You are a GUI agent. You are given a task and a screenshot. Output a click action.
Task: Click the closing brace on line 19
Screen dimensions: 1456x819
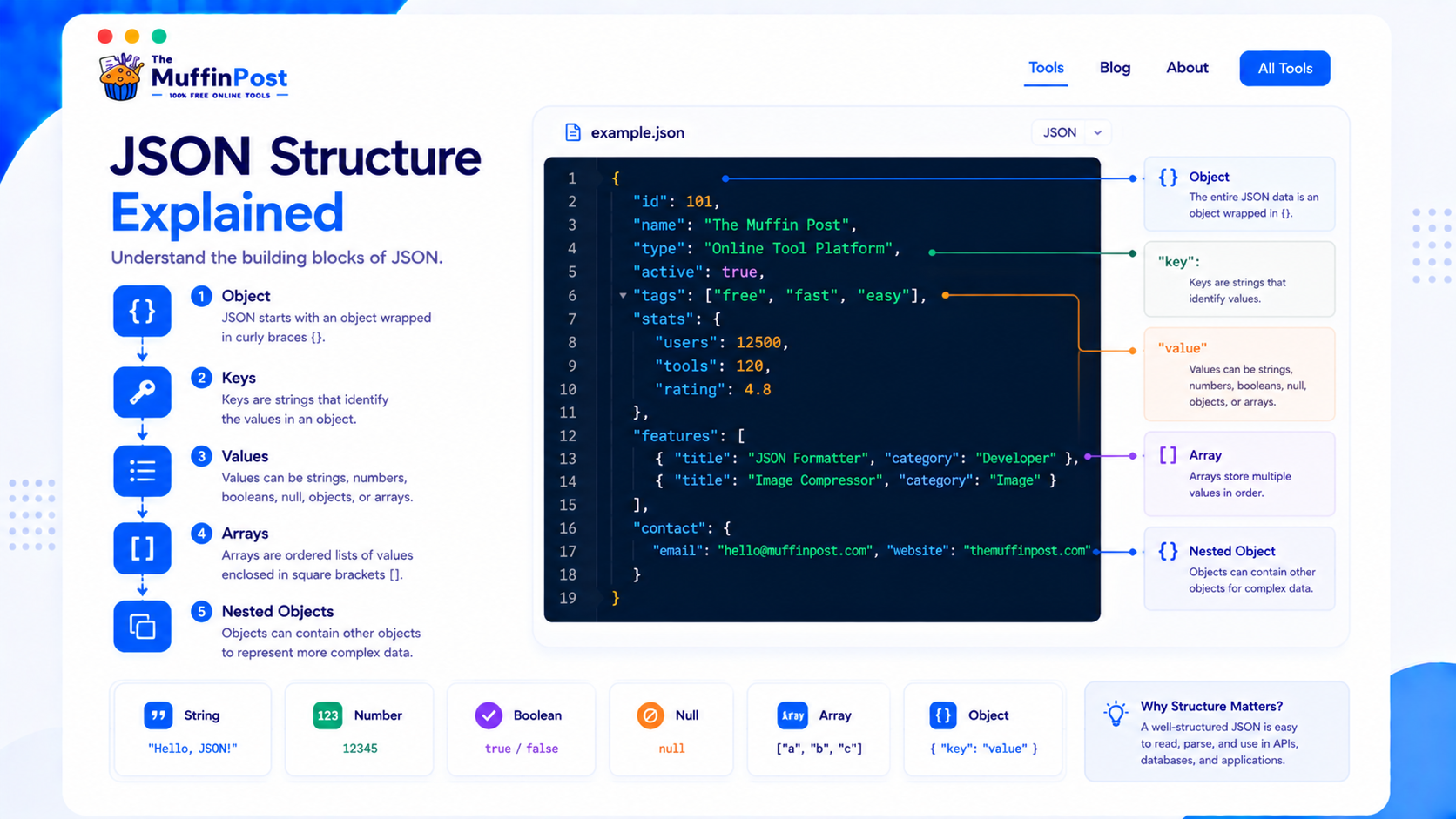click(616, 598)
